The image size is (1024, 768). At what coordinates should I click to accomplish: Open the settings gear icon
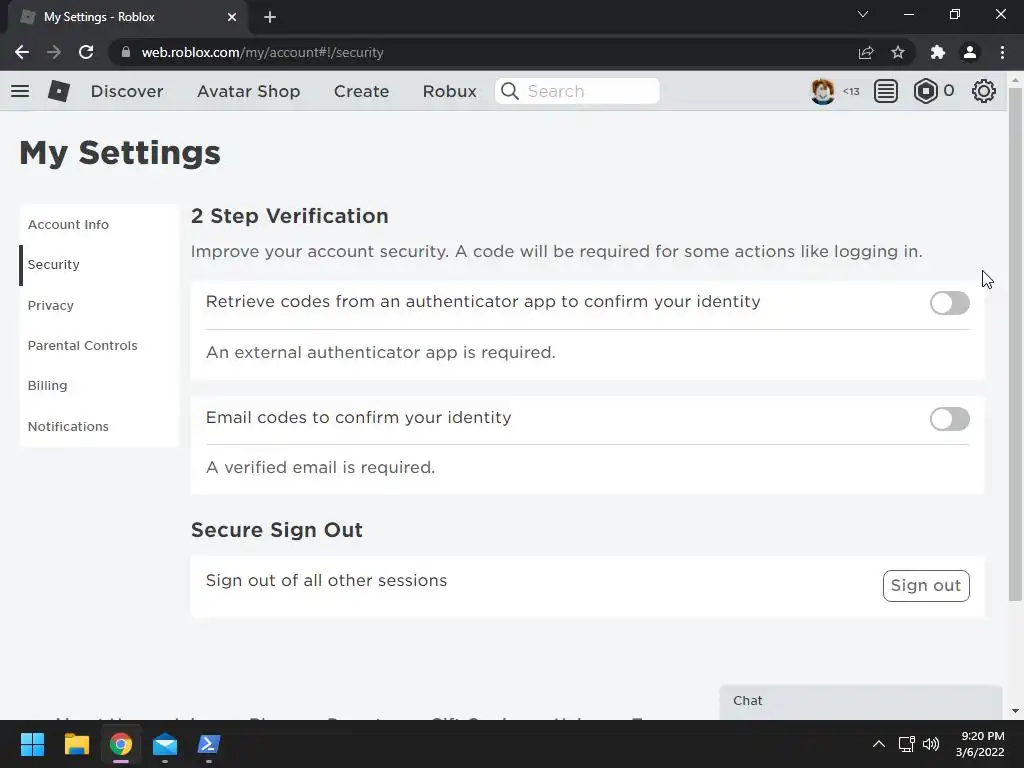pyautogui.click(x=984, y=91)
